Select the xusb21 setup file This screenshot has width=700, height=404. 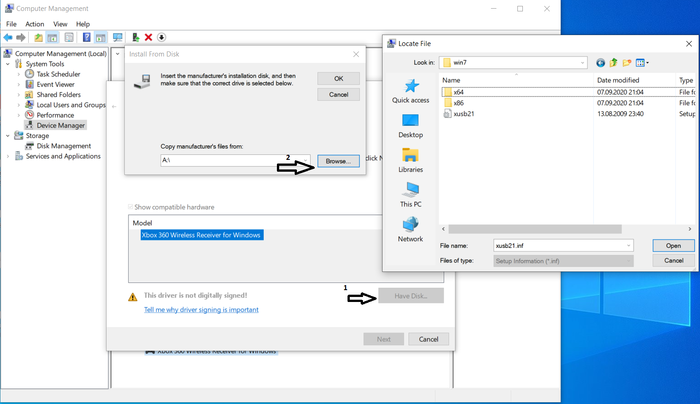click(459, 114)
